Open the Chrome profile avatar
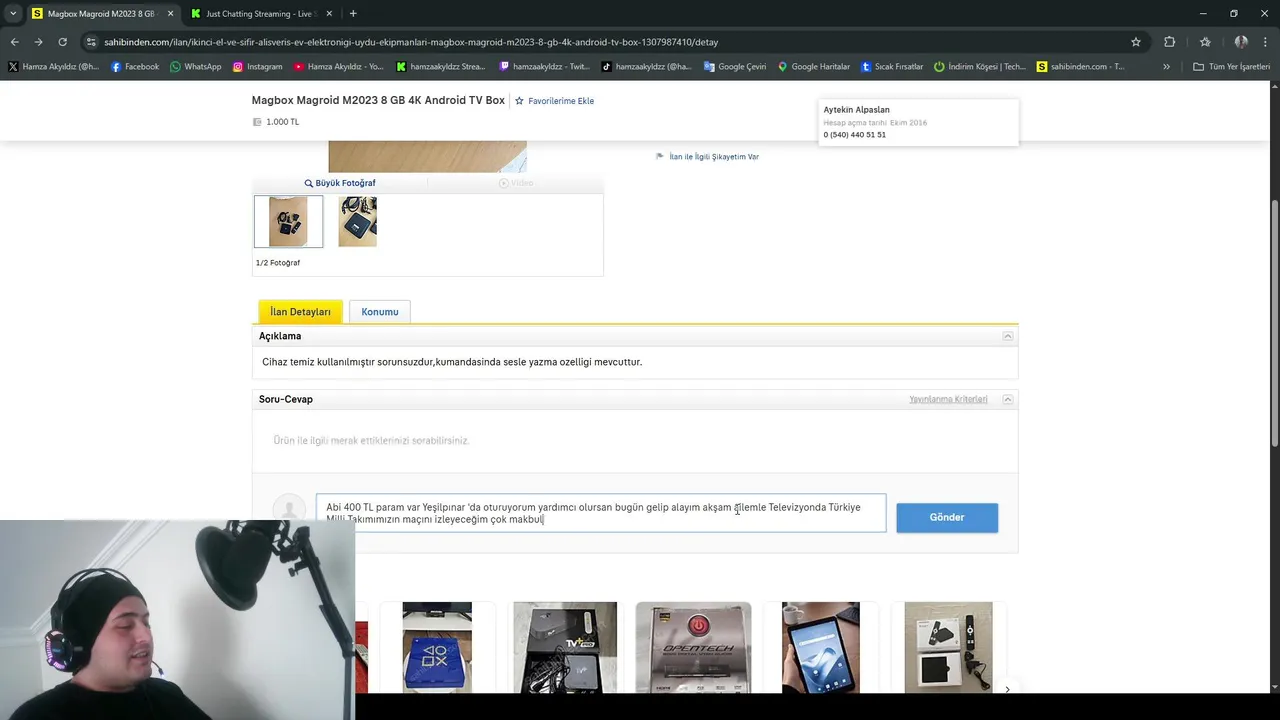Screen dimensions: 1280x720 (x=1241, y=42)
